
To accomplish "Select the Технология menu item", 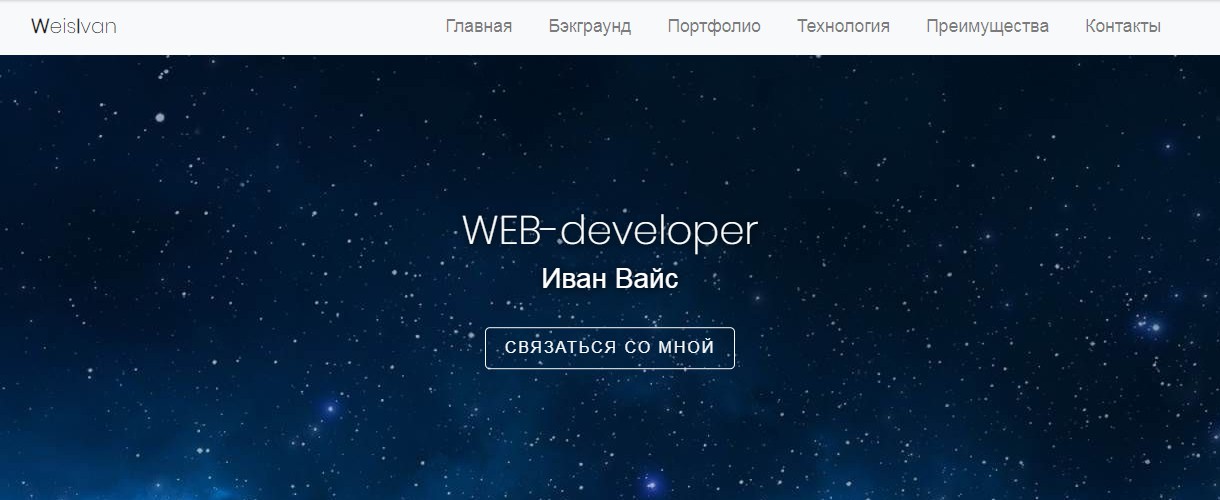I will click(x=843, y=27).
